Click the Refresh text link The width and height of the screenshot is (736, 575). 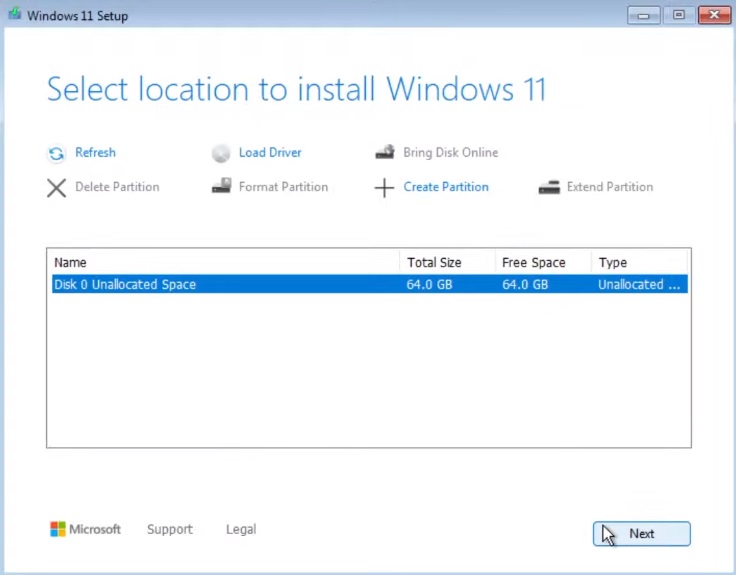pos(95,153)
